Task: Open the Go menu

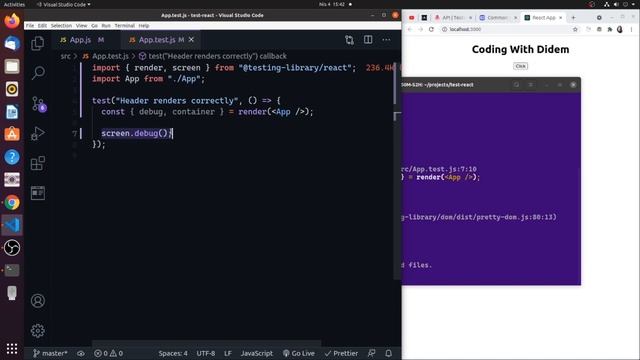Action: tap(94, 26)
